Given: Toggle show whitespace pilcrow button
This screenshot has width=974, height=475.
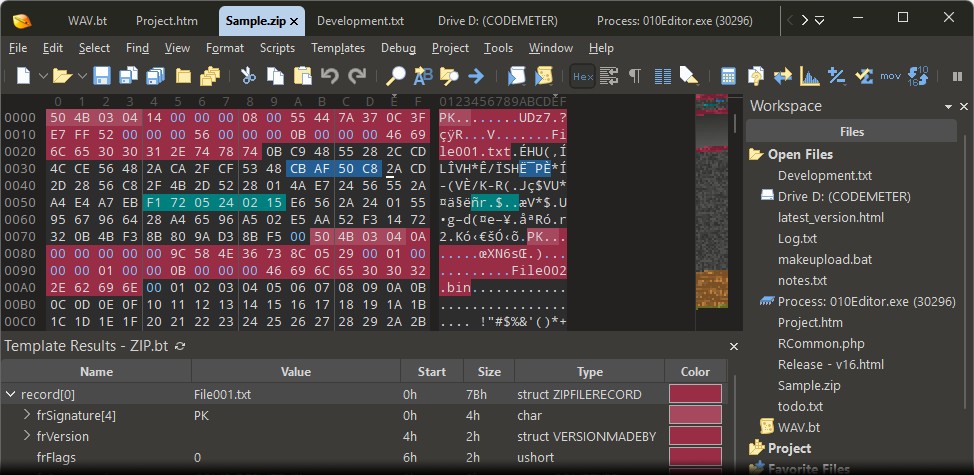Looking at the screenshot, I should point(635,76).
